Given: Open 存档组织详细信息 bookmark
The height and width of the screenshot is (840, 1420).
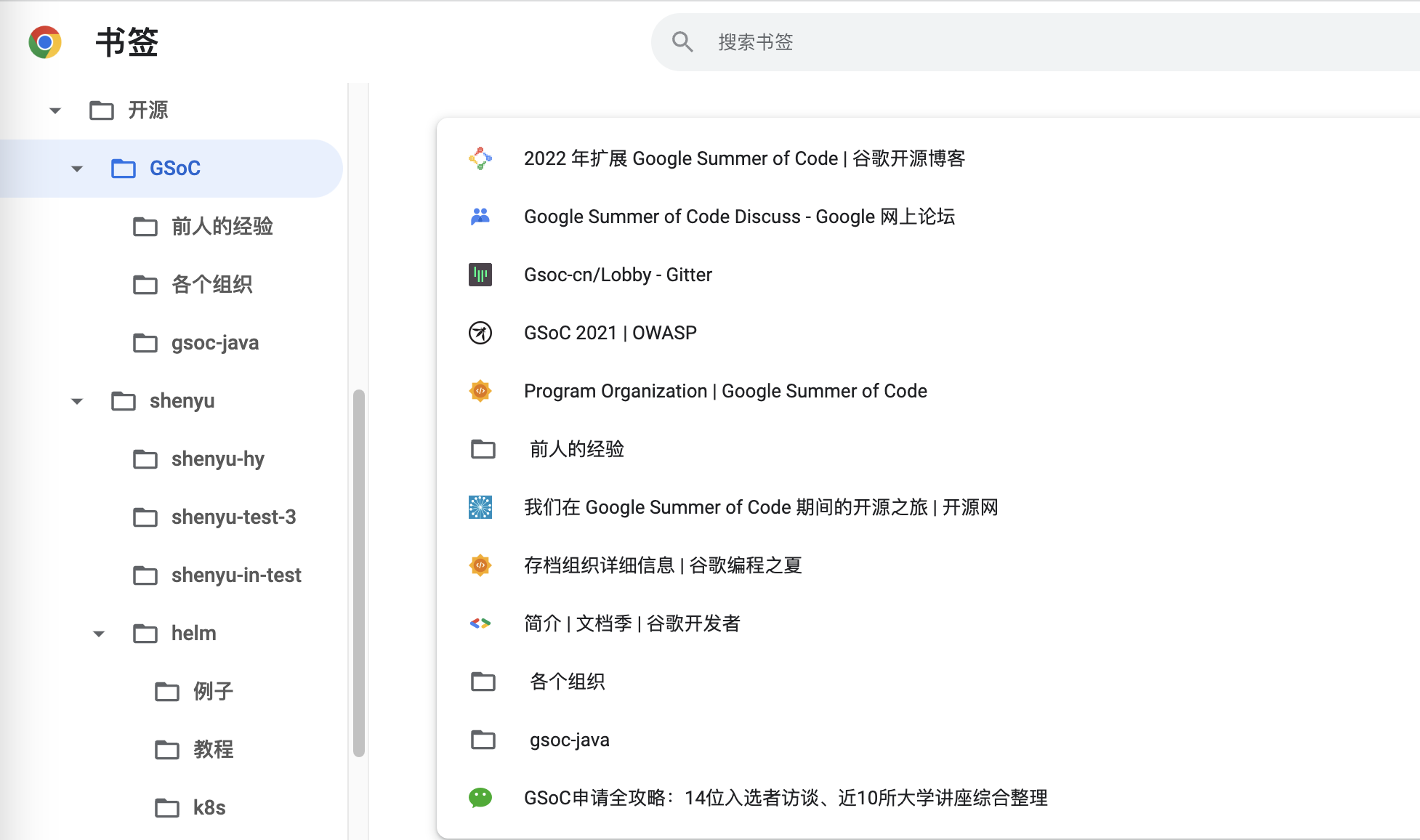Looking at the screenshot, I should [x=662, y=565].
